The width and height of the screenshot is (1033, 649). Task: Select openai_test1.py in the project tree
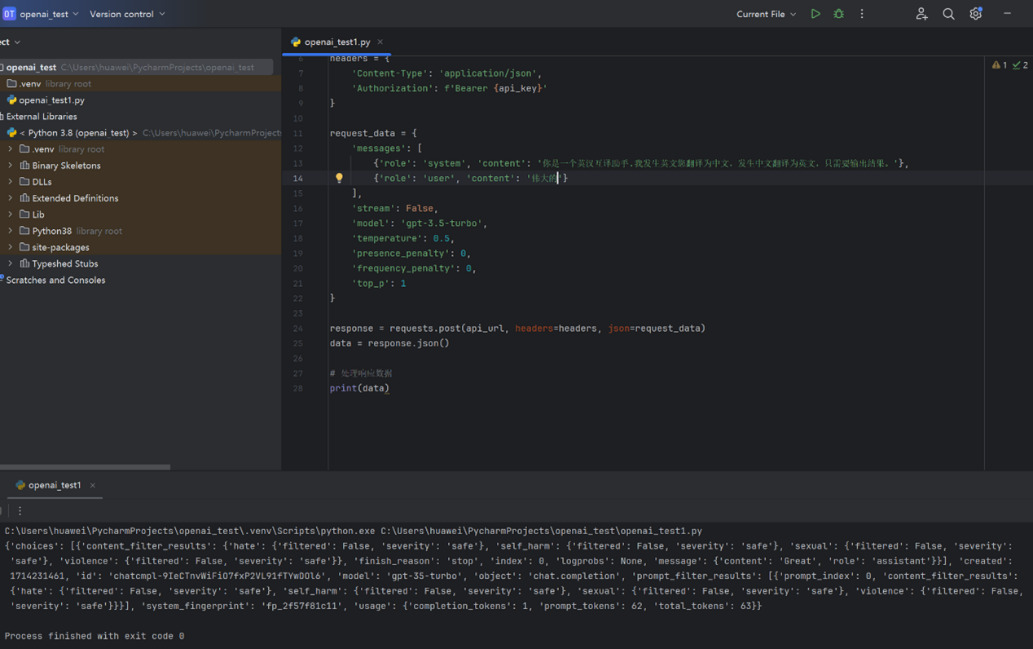(x=140, y=100)
